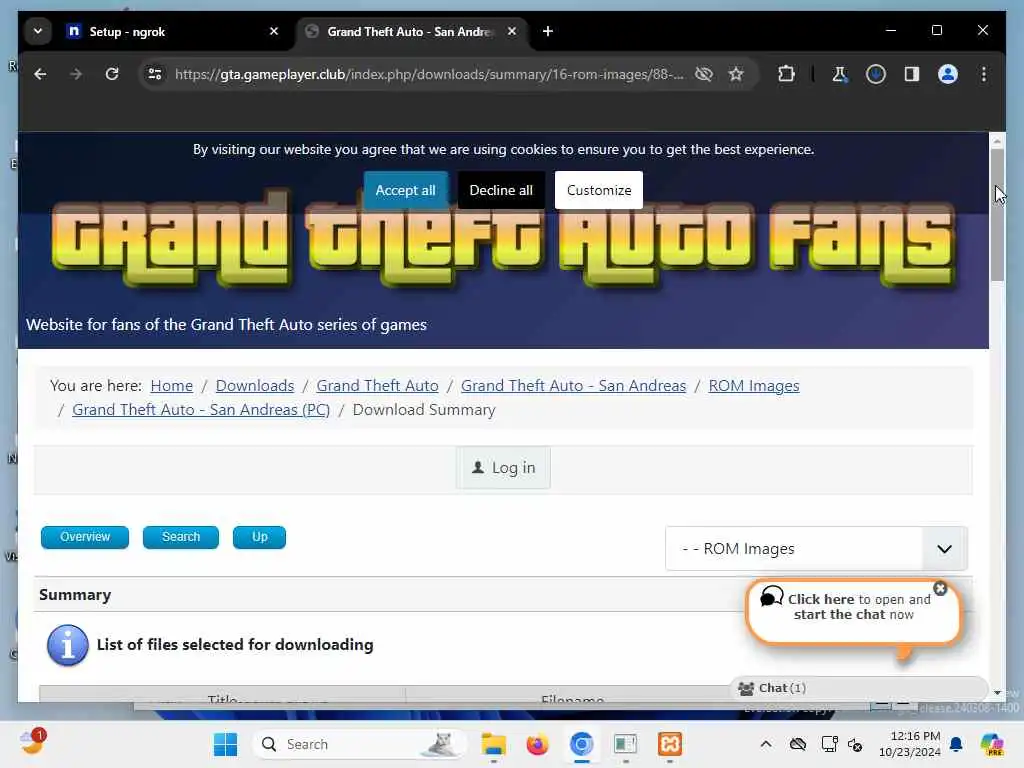Open the Windows Start menu
1024x768 pixels.
[x=225, y=744]
